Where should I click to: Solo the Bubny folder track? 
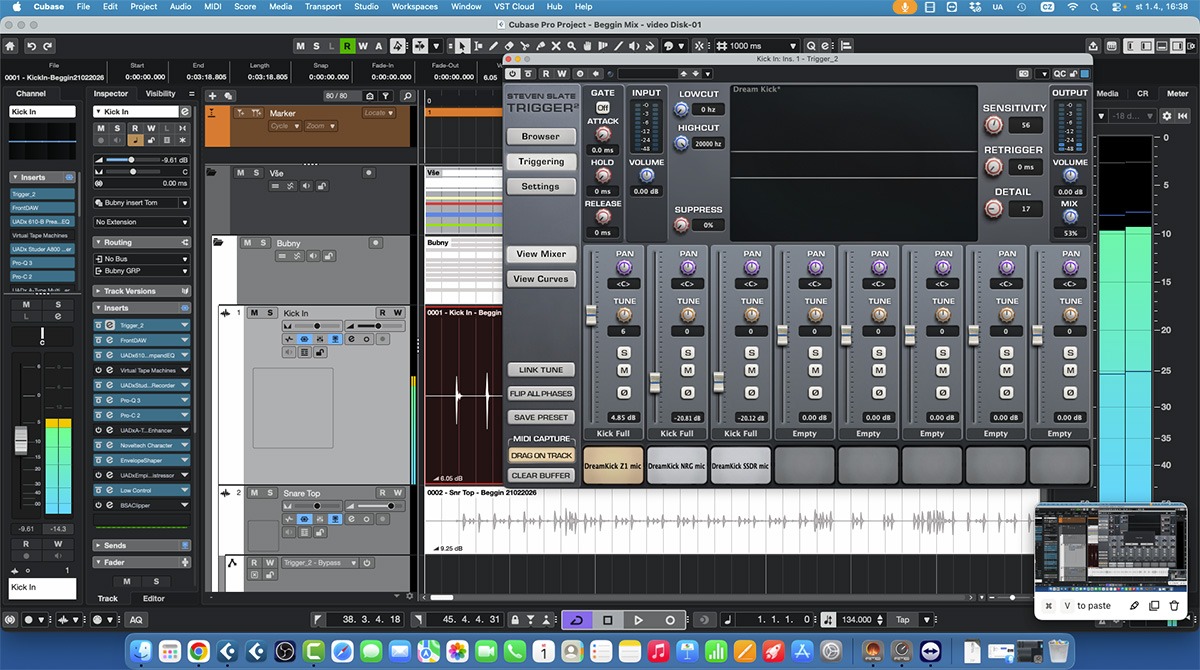click(x=264, y=242)
